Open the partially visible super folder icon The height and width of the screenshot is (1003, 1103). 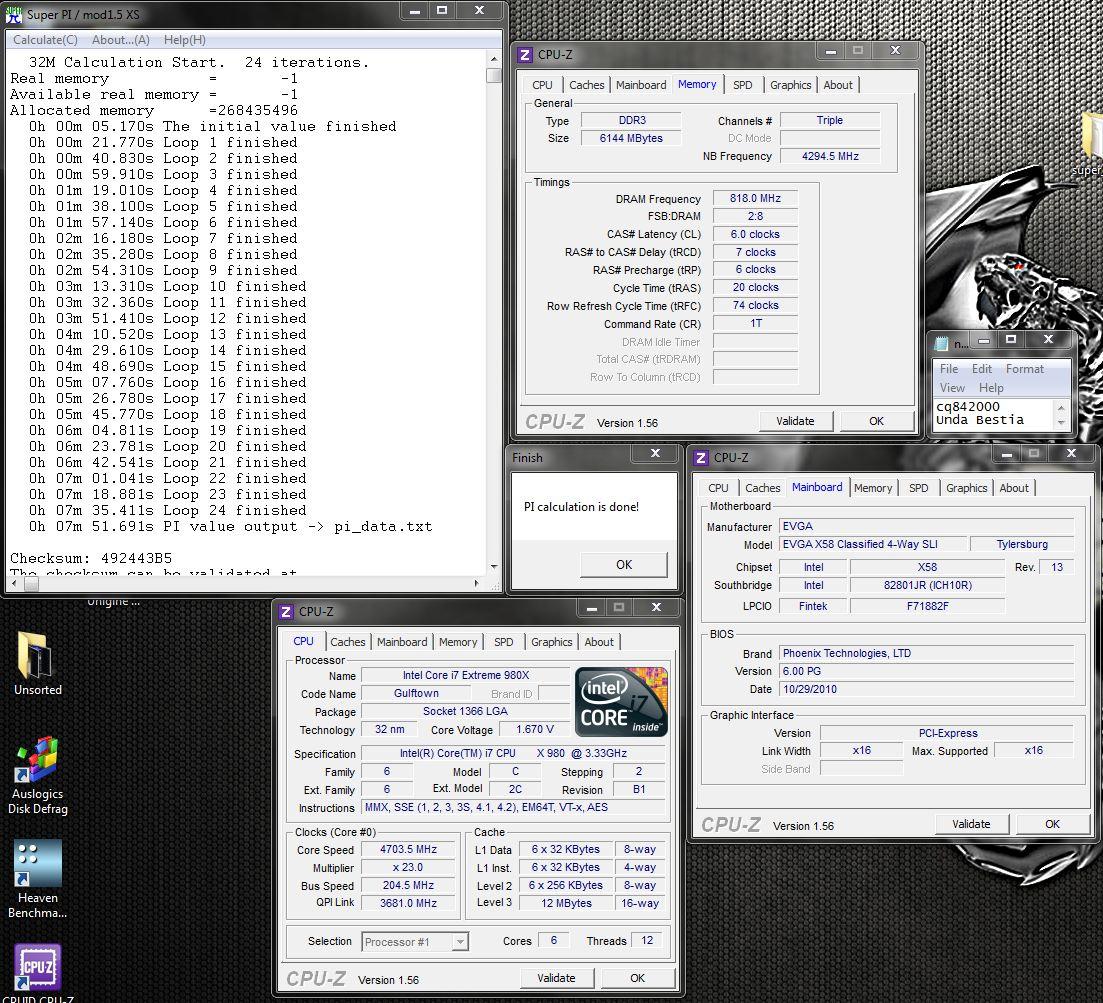point(1092,143)
